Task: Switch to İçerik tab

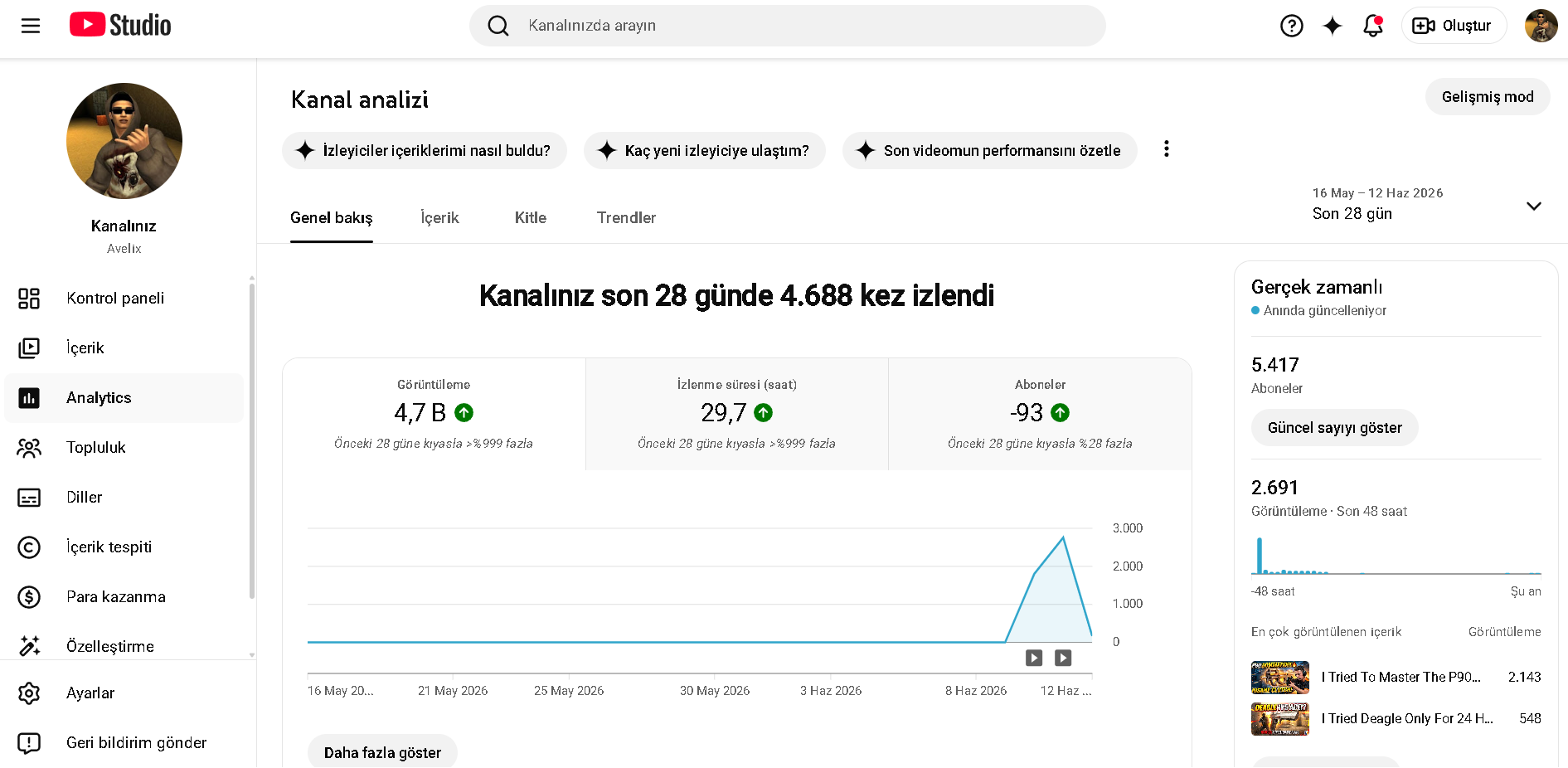Action: point(439,218)
